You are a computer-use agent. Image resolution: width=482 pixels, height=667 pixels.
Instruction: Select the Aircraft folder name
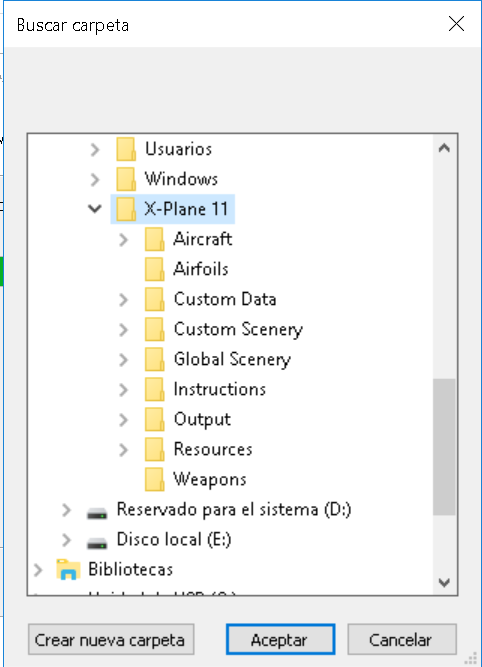(202, 239)
